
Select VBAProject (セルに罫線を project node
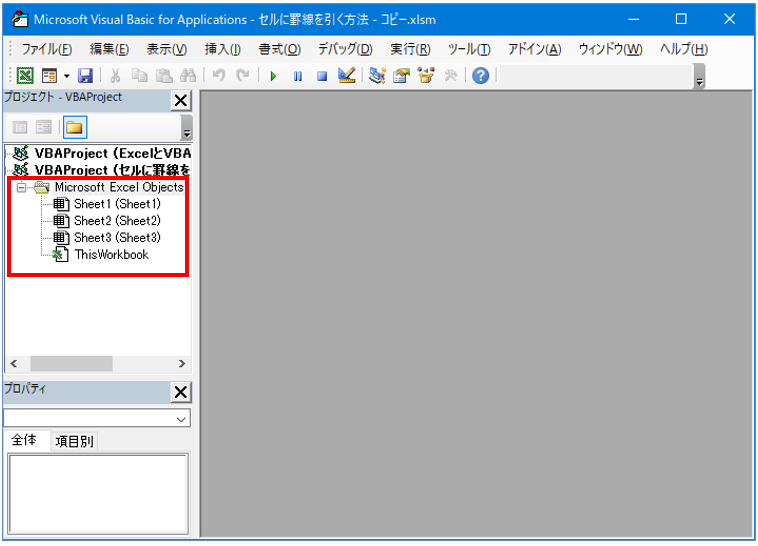click(x=113, y=170)
